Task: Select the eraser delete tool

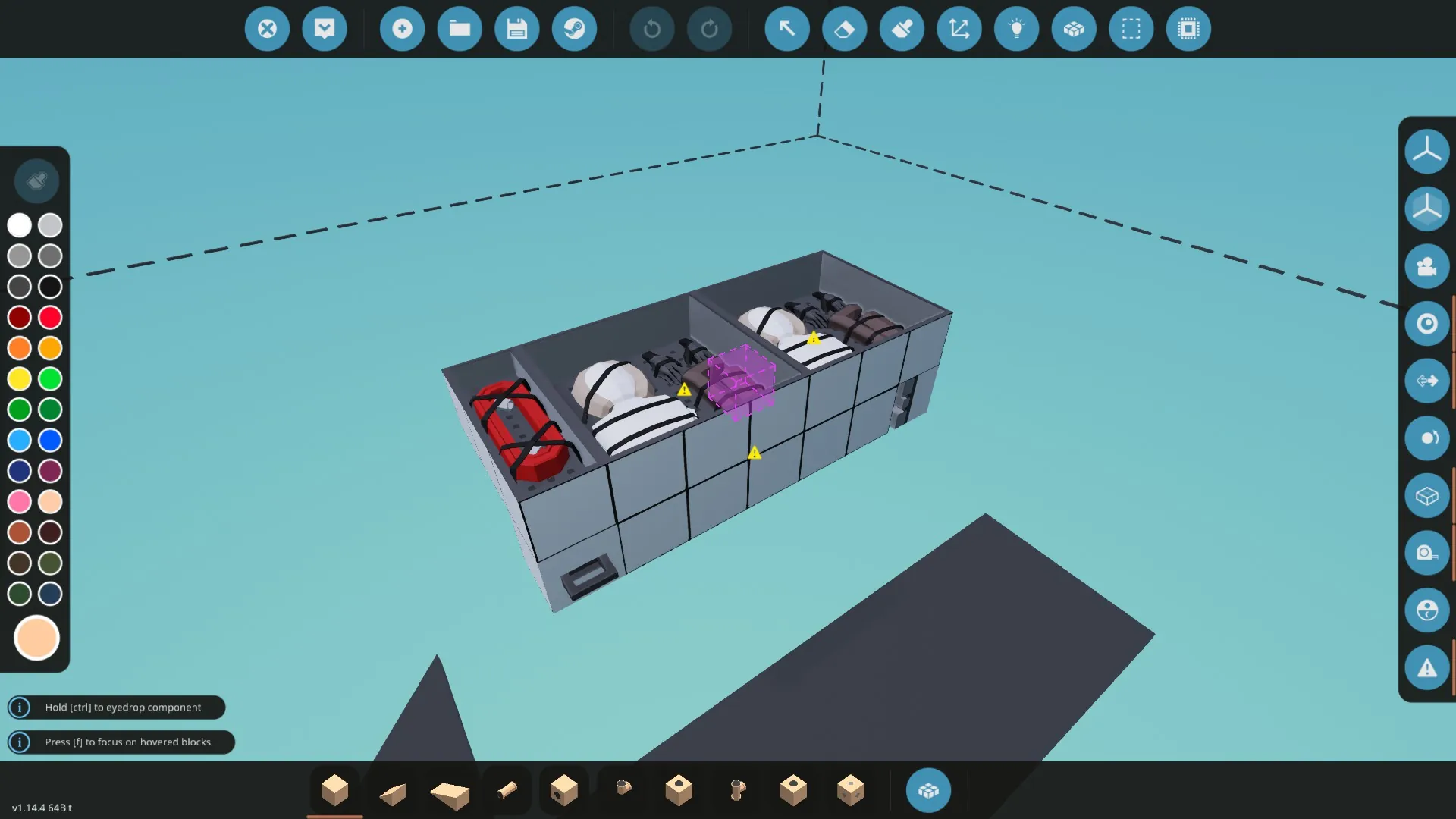Action: pos(844,29)
